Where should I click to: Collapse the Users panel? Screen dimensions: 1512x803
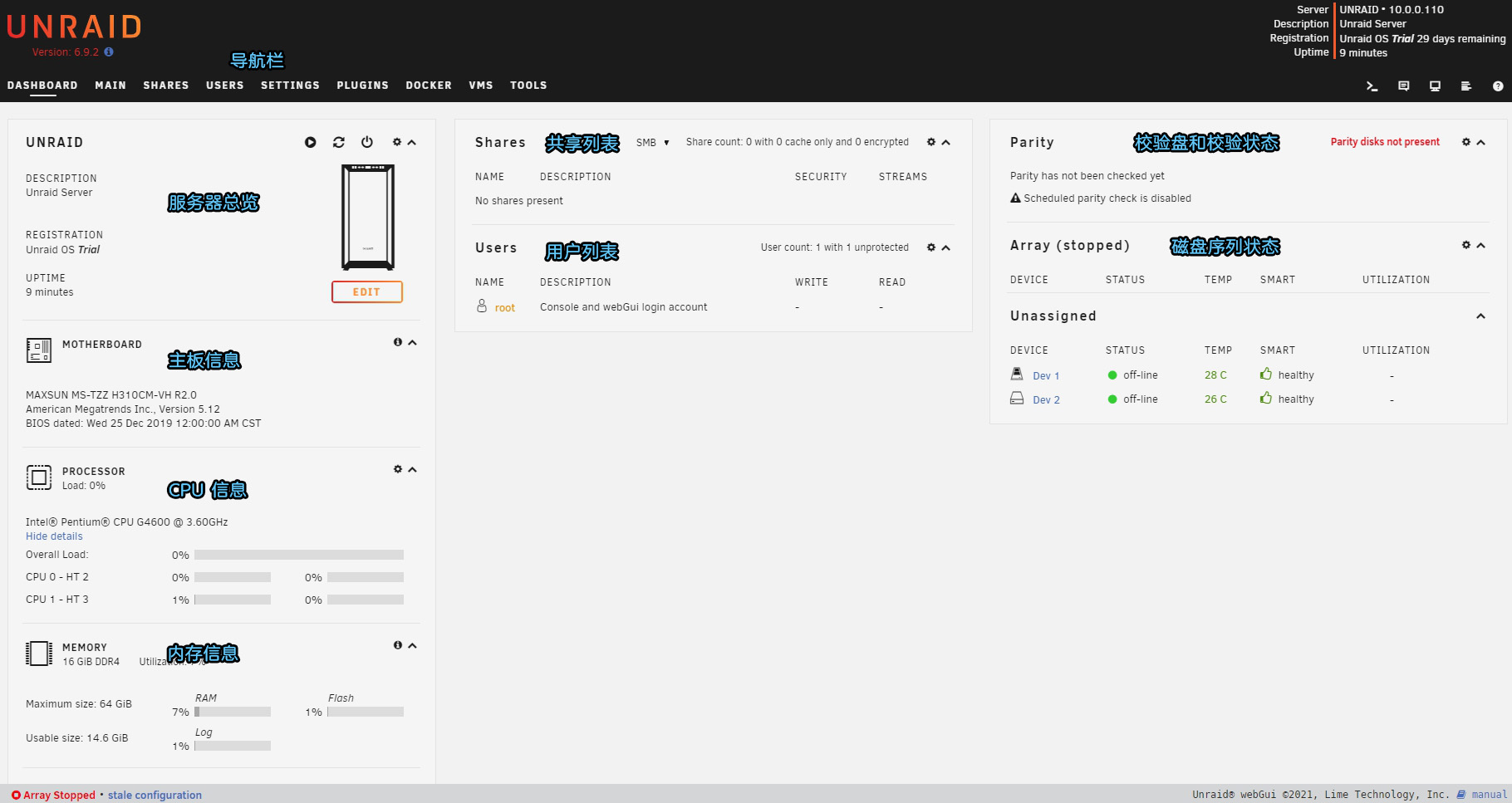pos(945,247)
